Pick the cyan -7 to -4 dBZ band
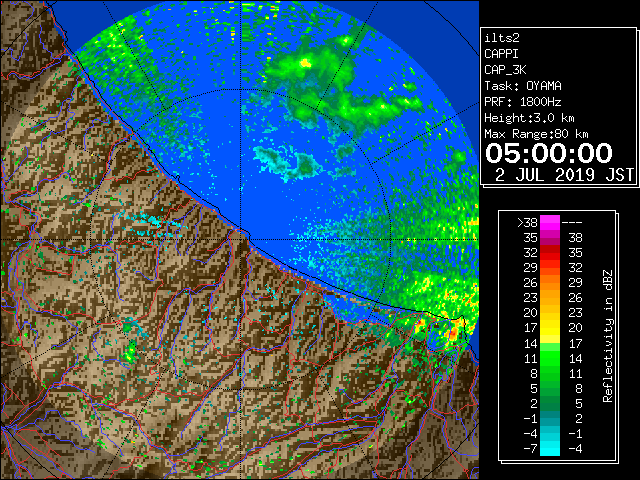The width and height of the screenshot is (640, 480). click(x=550, y=448)
